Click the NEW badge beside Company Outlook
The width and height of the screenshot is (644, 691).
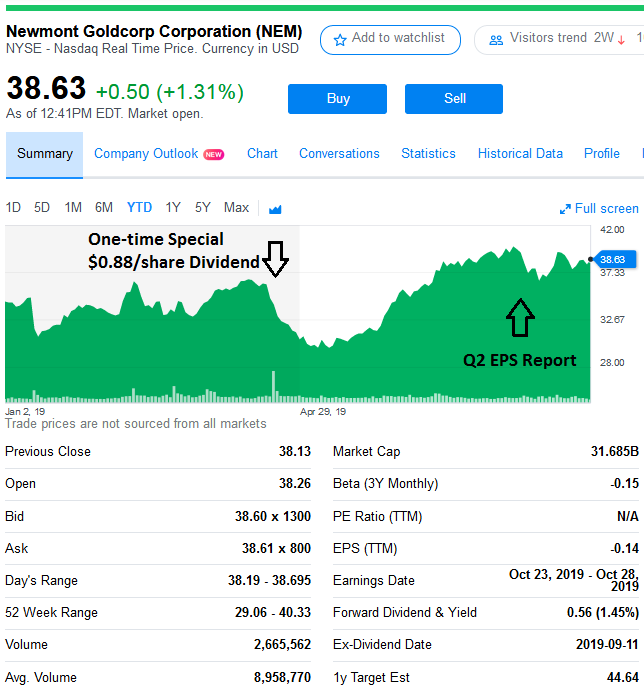tap(214, 154)
